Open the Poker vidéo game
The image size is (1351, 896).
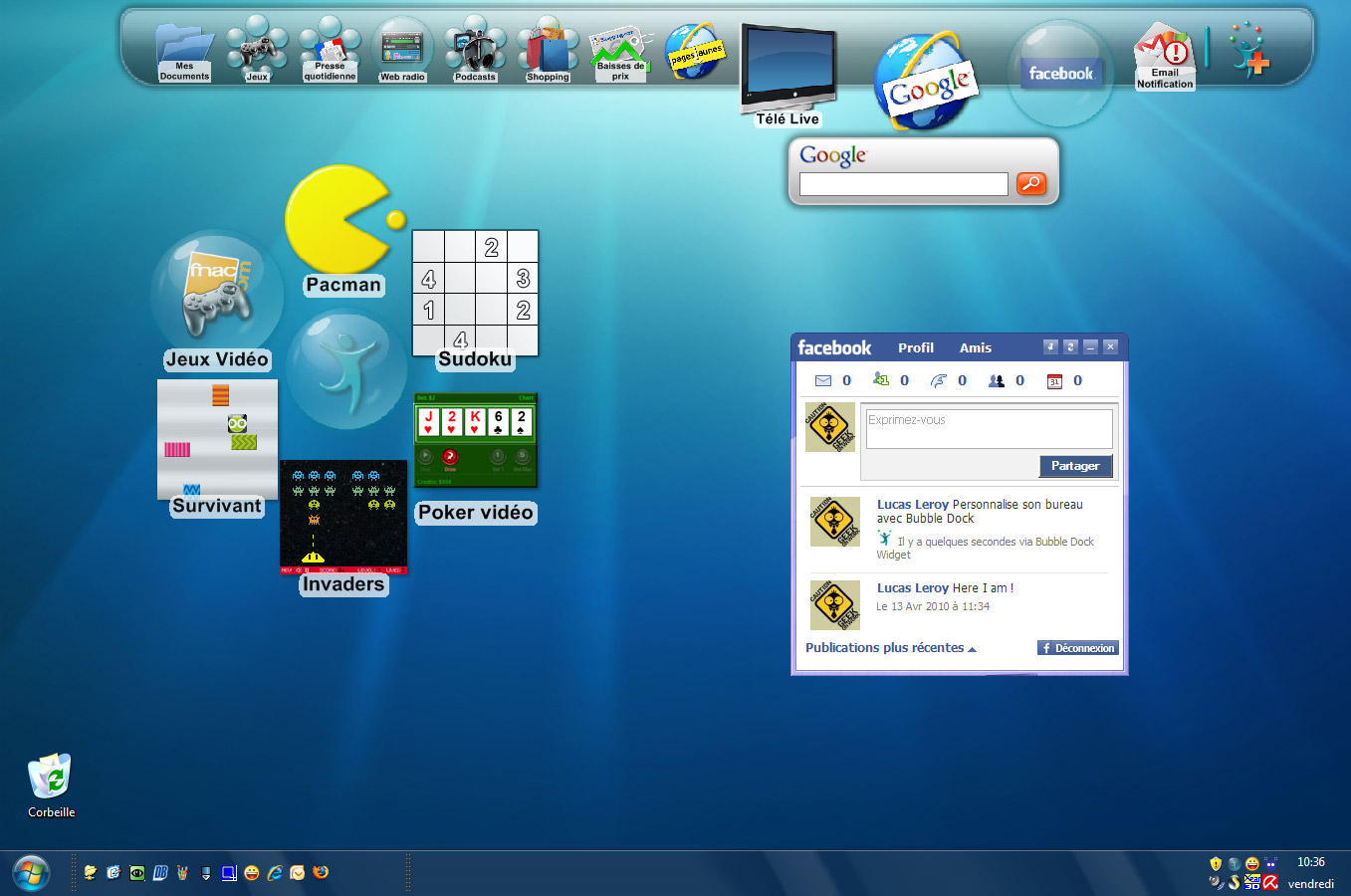(x=475, y=458)
